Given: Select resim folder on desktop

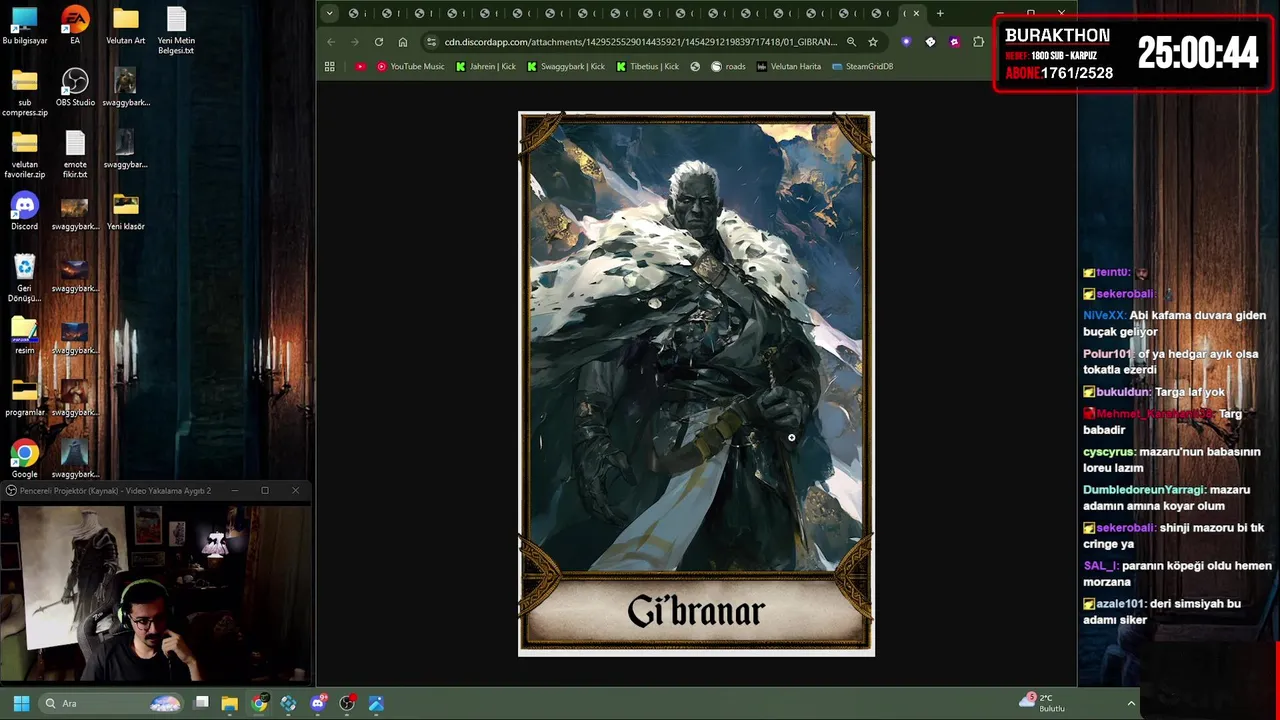Looking at the screenshot, I should coord(25,335).
